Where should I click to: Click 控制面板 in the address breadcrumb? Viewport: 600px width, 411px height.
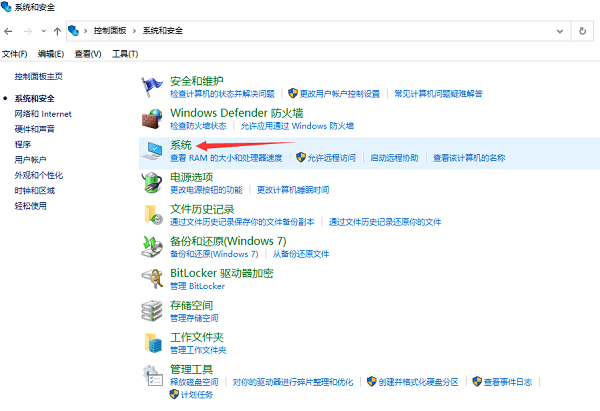110,31
